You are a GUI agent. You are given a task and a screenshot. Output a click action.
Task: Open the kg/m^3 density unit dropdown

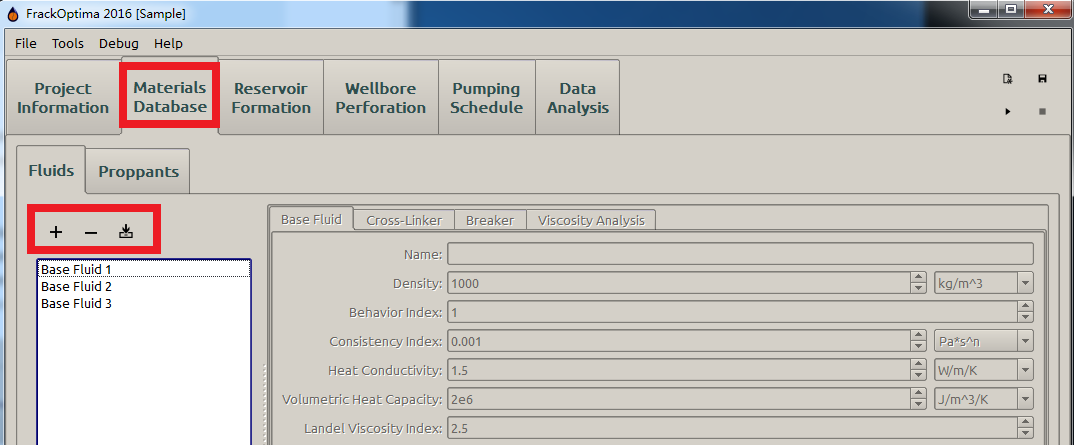984,283
